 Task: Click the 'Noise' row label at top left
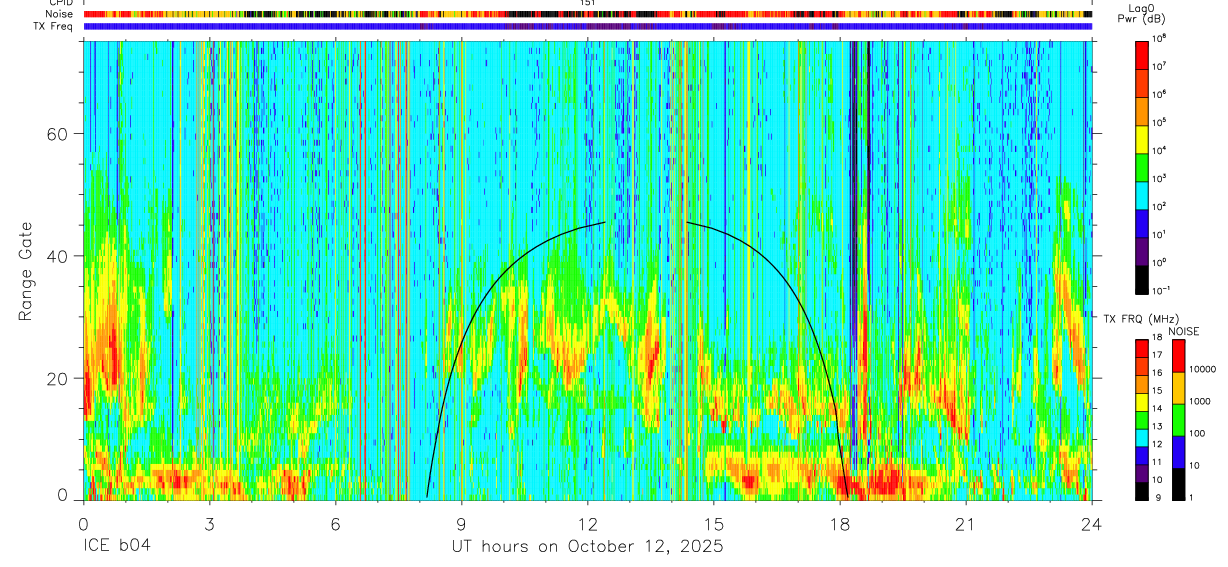57,15
